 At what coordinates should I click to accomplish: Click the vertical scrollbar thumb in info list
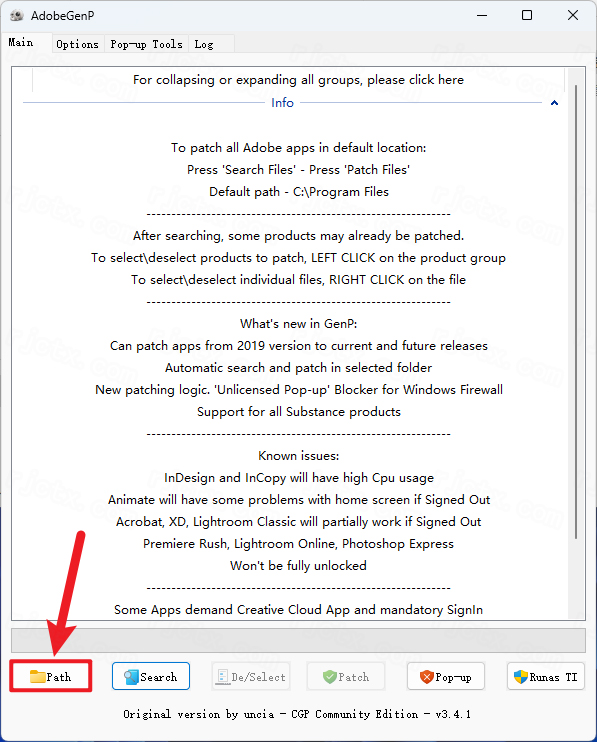click(576, 311)
